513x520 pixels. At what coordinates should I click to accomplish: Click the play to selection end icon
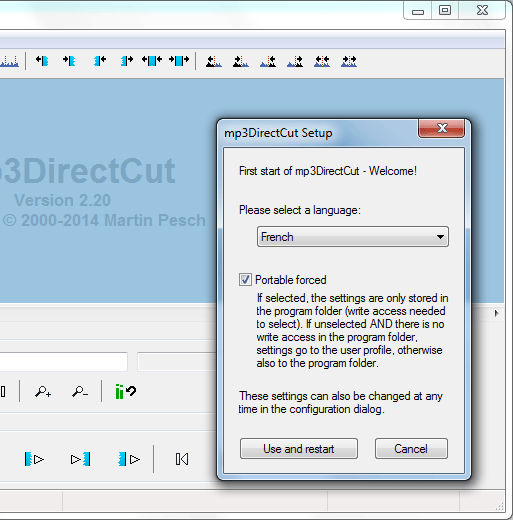[x=80, y=459]
